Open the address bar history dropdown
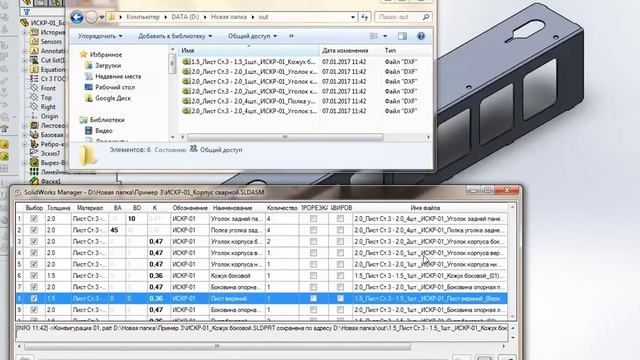 click(353, 17)
